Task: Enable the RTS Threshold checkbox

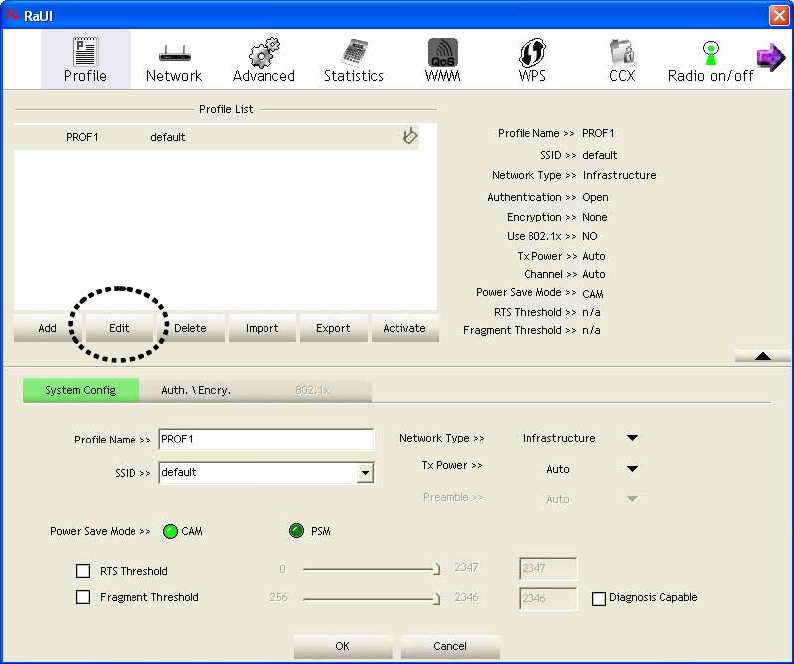Action: point(83,571)
